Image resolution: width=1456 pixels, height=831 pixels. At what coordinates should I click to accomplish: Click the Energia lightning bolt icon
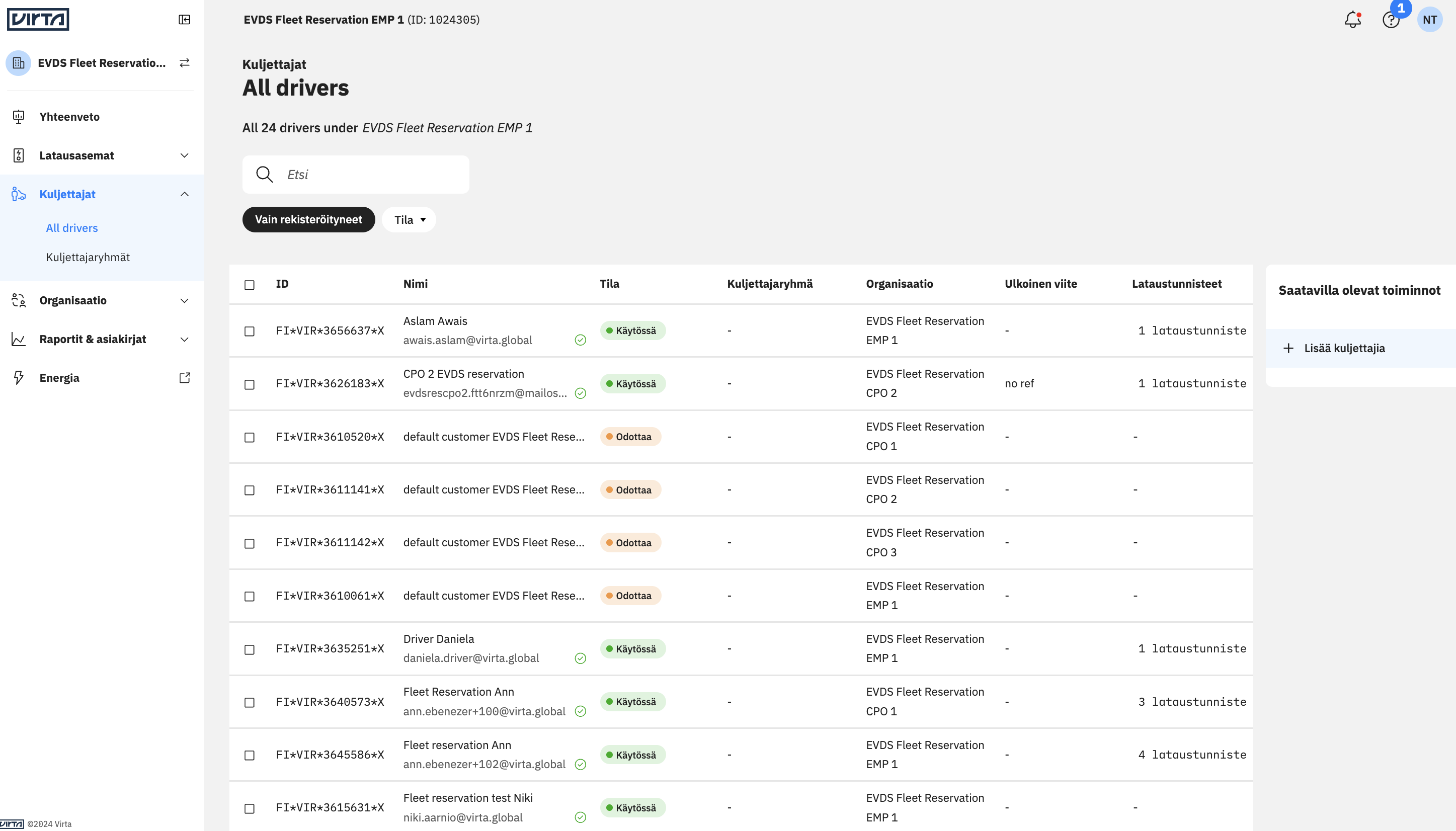[x=18, y=378]
